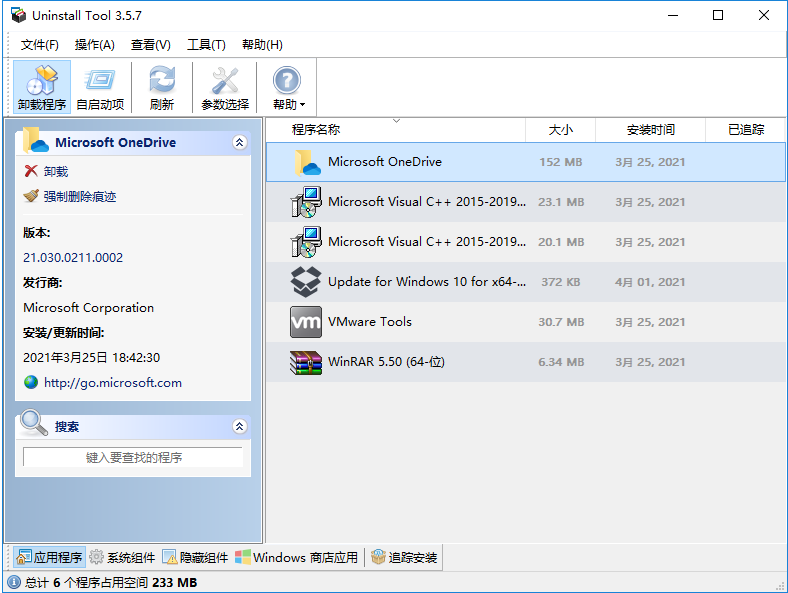Click the Microsoft OneDrive row icon
Screen dimensions: 788x593
307,162
